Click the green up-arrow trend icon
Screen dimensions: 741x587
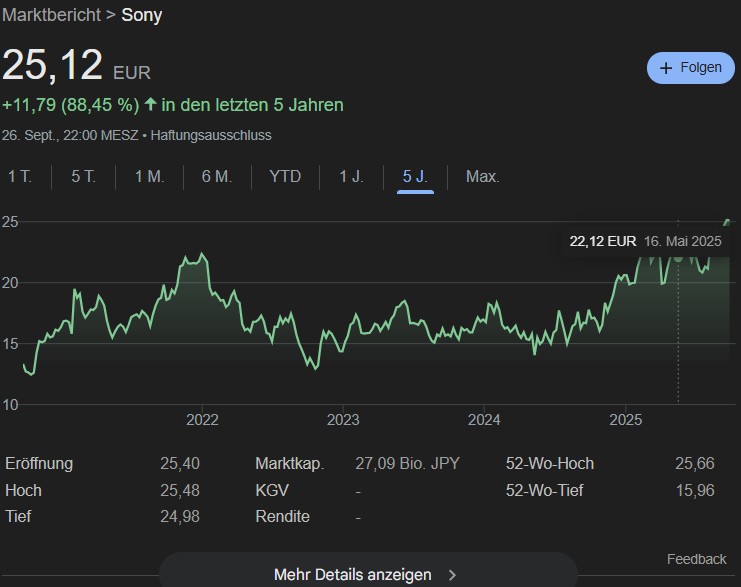coord(150,104)
